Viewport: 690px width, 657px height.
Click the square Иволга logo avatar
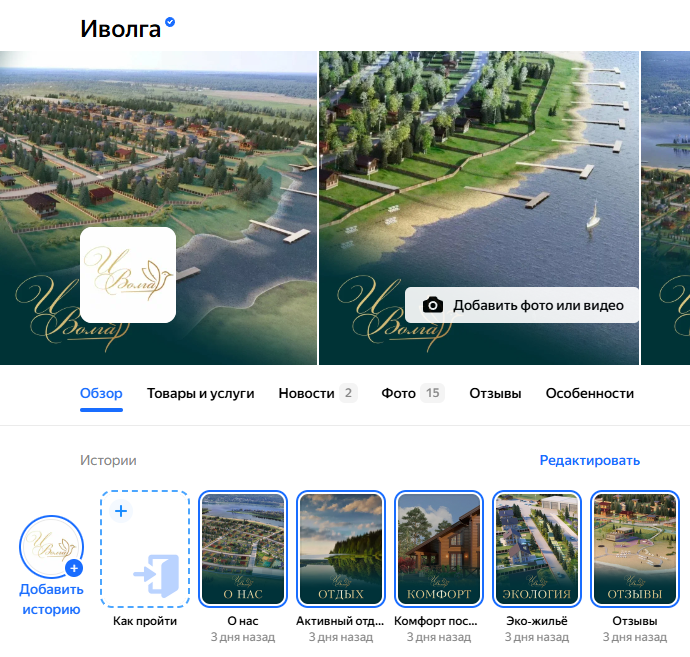(128, 275)
